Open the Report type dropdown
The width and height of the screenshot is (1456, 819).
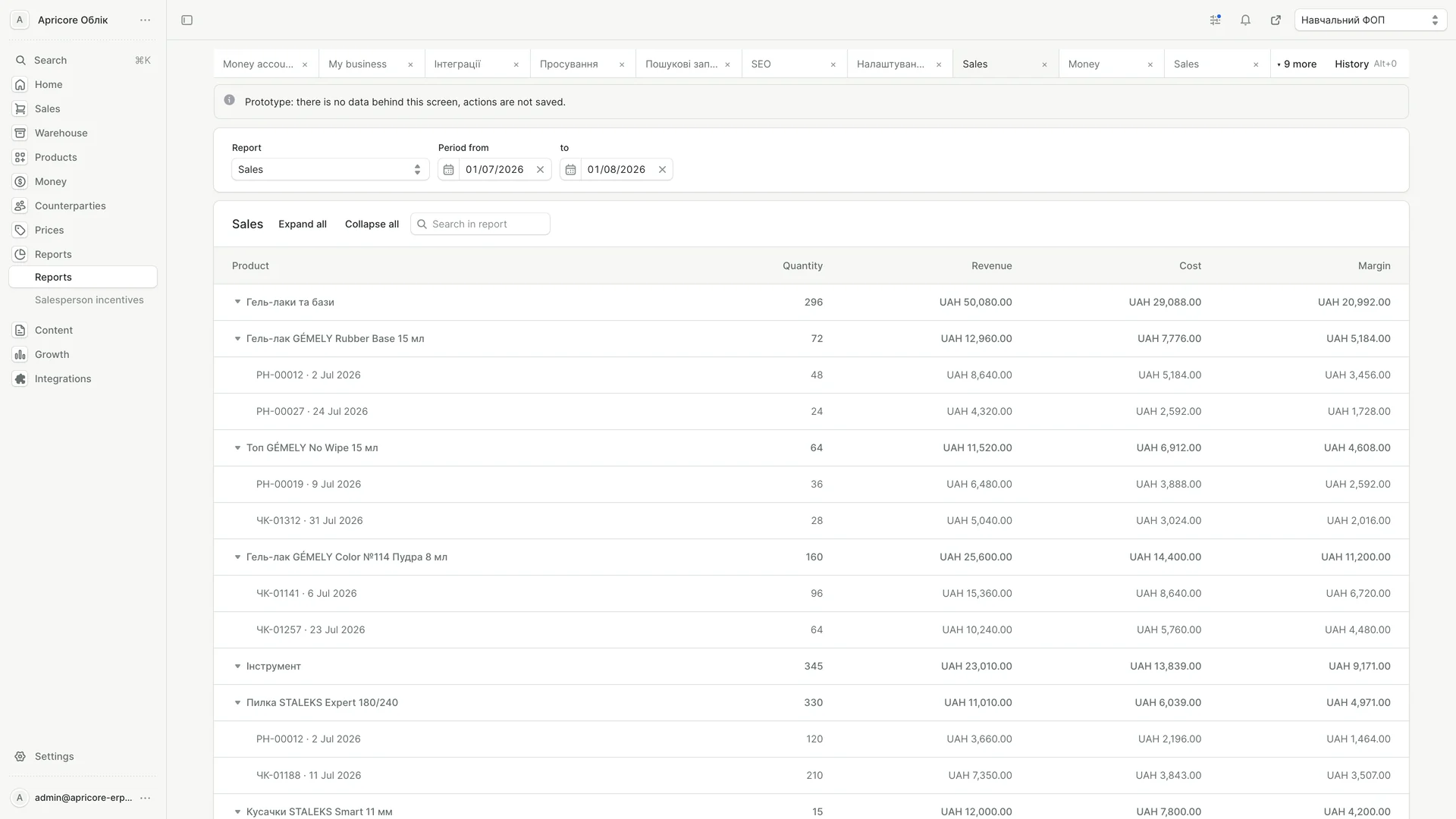(x=330, y=169)
